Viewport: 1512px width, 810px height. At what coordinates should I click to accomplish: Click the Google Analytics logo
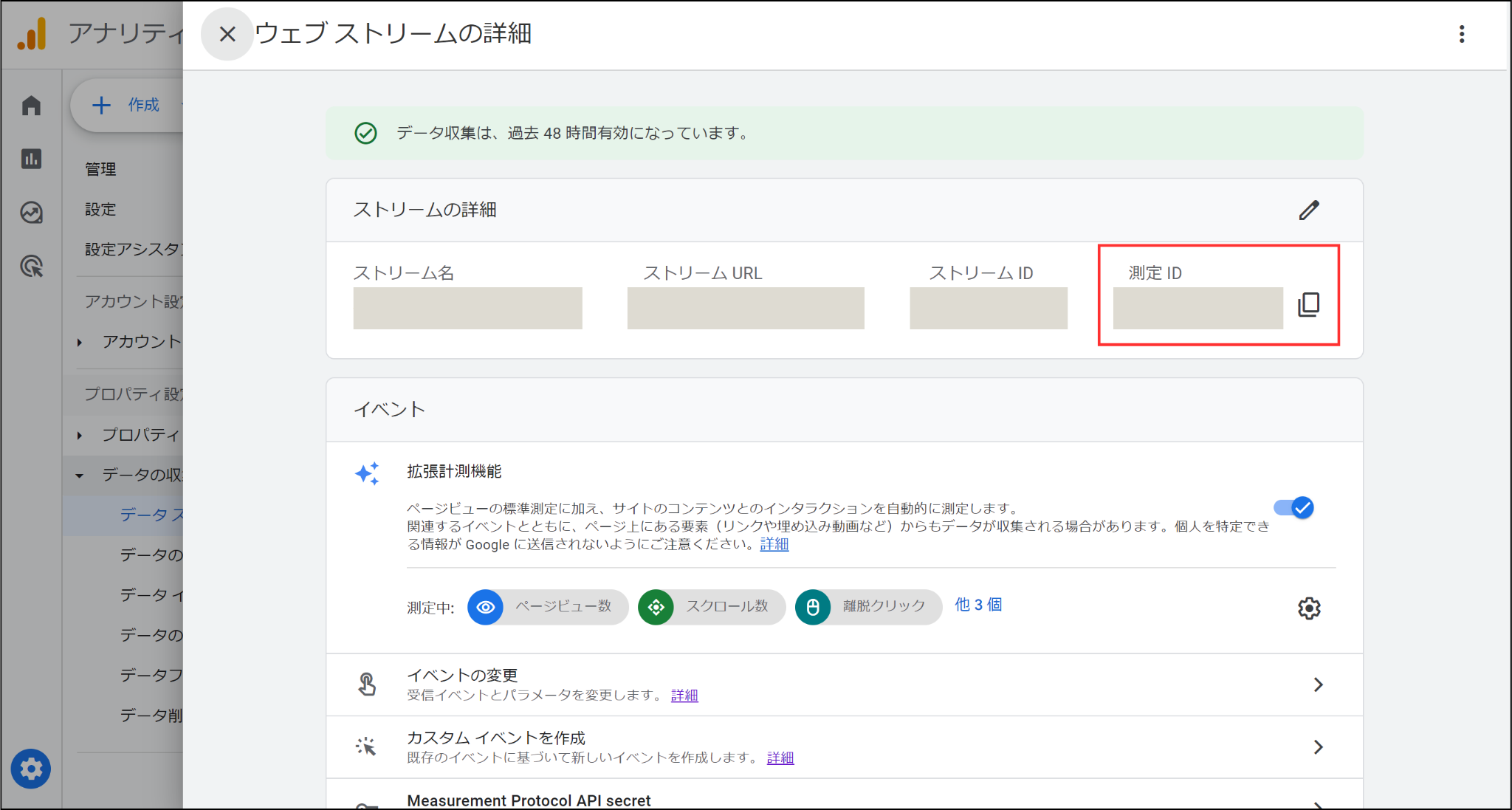(32, 34)
